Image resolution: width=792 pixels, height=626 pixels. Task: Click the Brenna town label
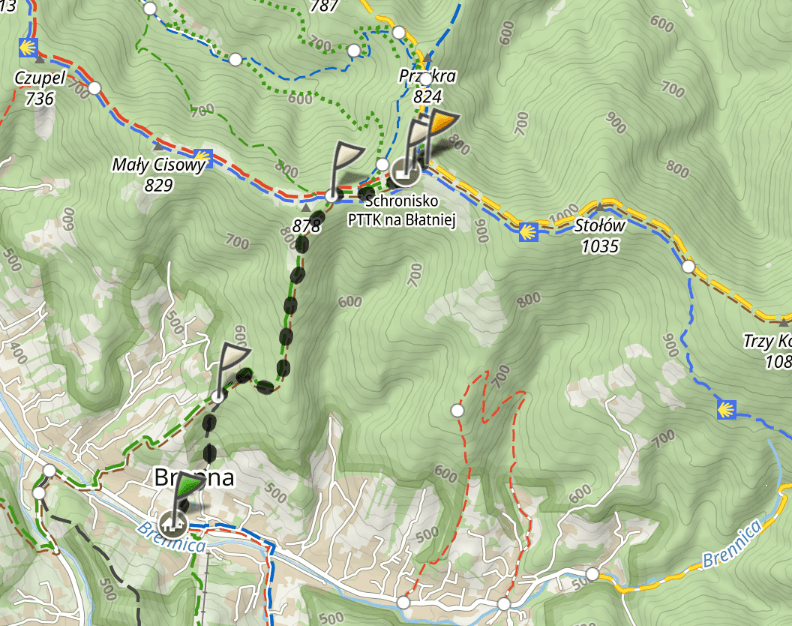point(194,477)
